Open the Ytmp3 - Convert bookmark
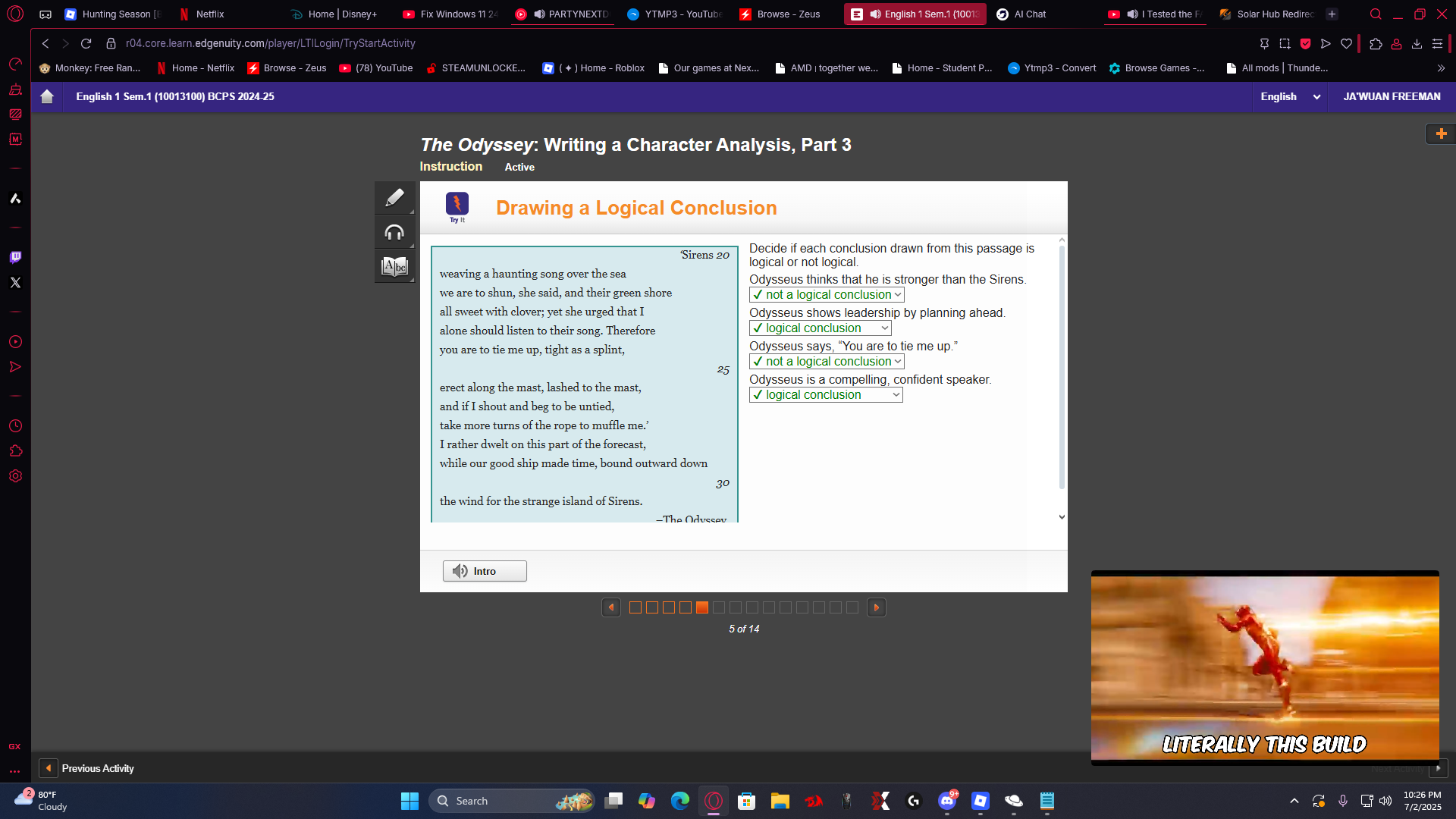 [1051, 68]
